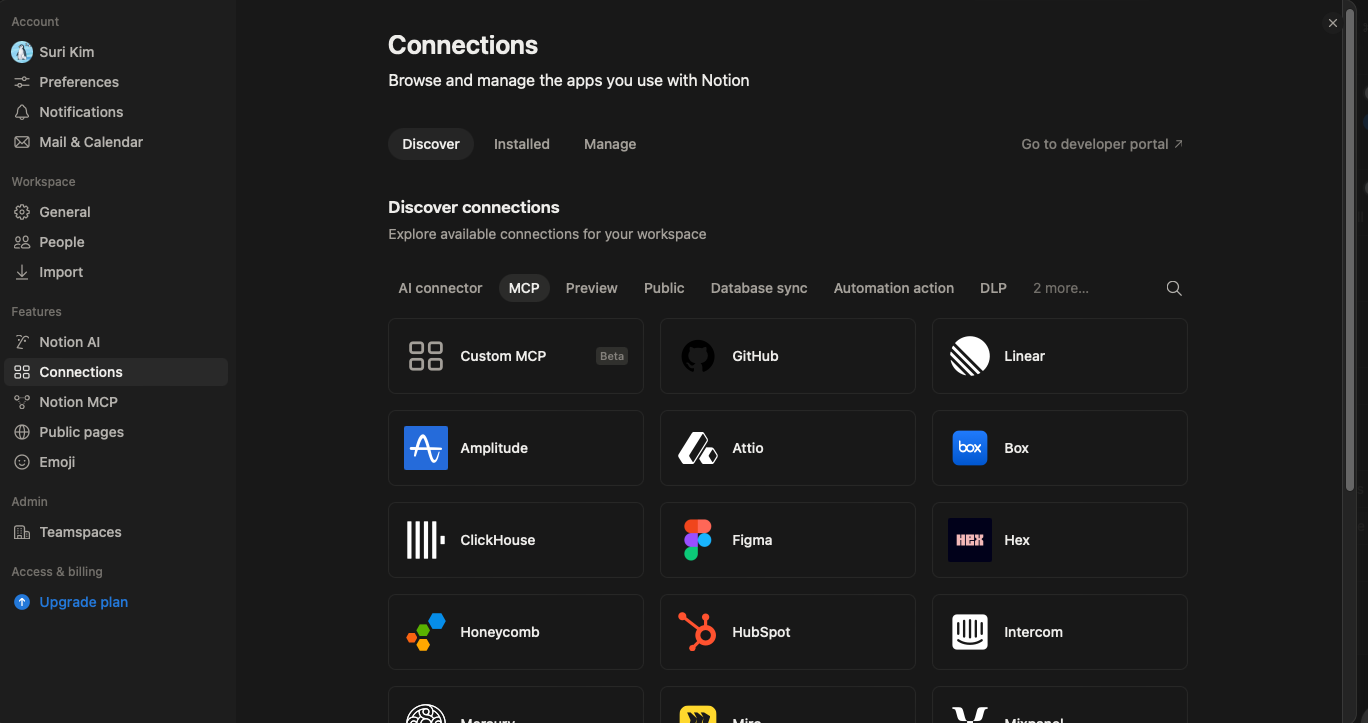
Task: Open the Teamspaces admin page
Action: [x=116, y=532]
